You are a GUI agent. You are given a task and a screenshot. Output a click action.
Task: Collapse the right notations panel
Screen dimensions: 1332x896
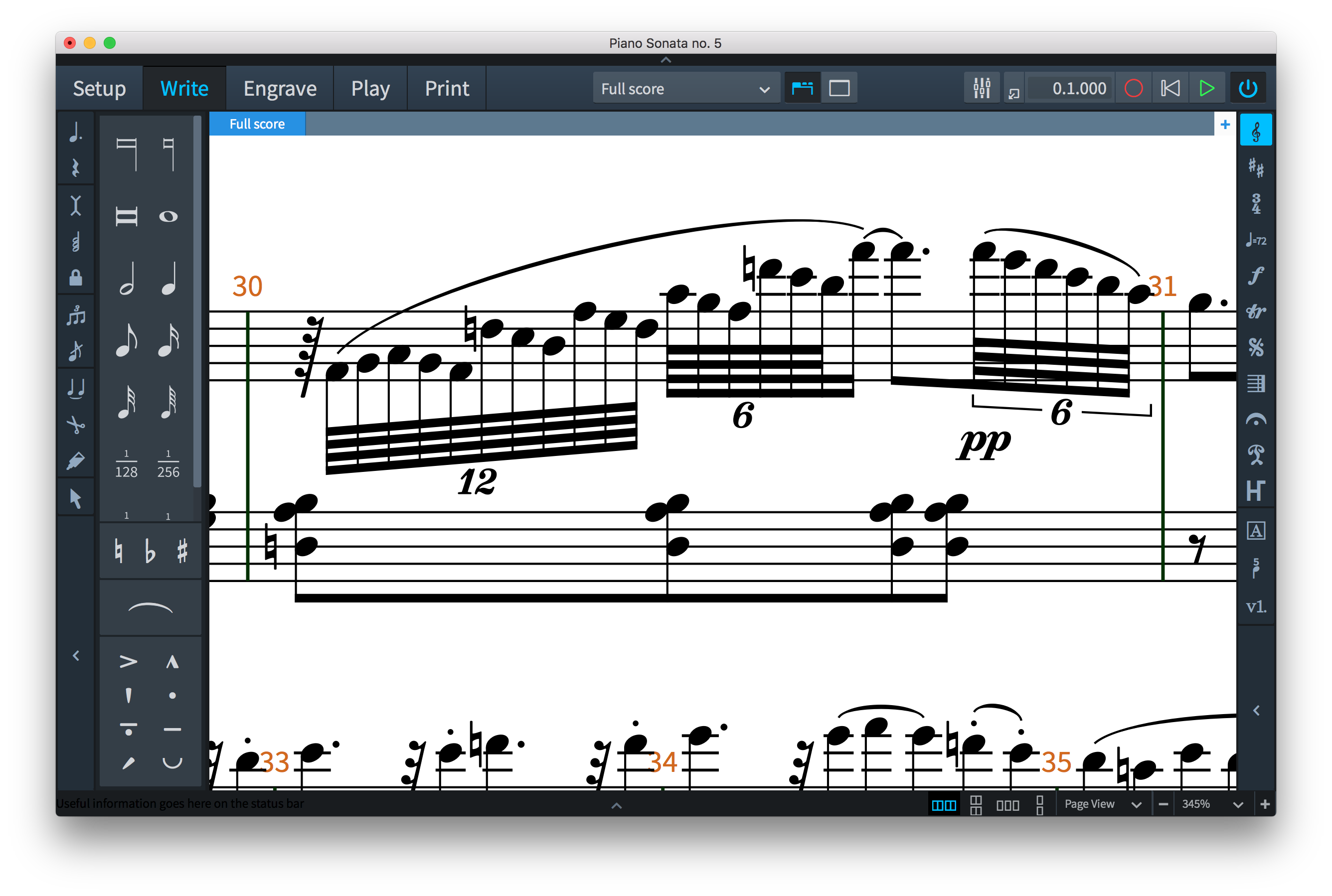point(1255,710)
